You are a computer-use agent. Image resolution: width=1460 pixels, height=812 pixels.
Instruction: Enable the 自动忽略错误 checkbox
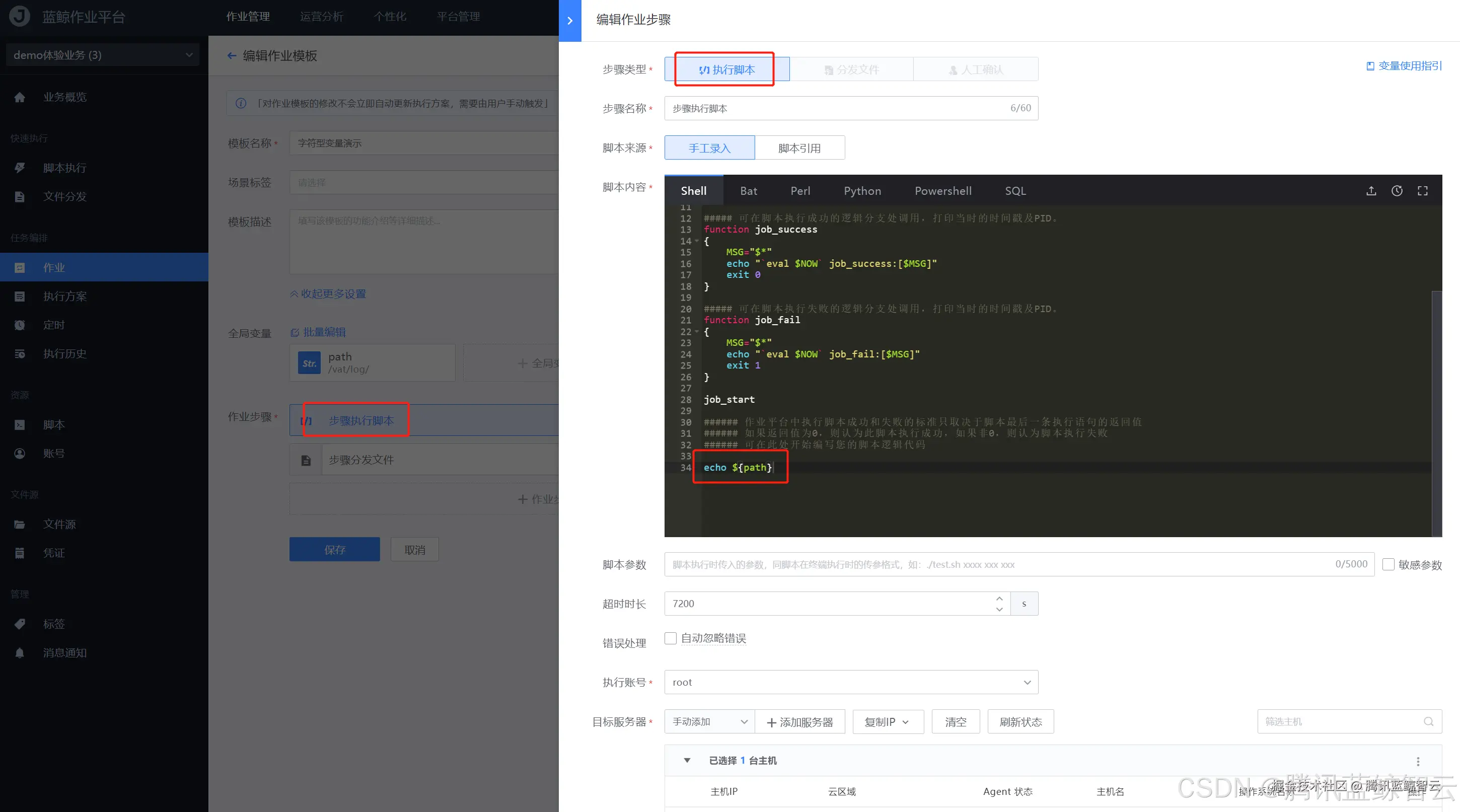(x=671, y=639)
